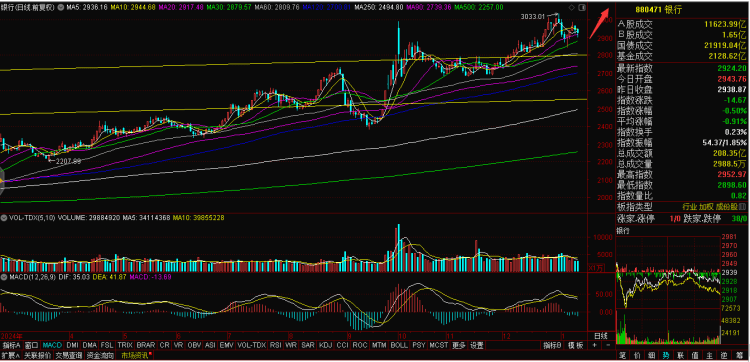Select VOL-TDX in the bottom indicator bar
The image size is (750, 362).
(252, 345)
